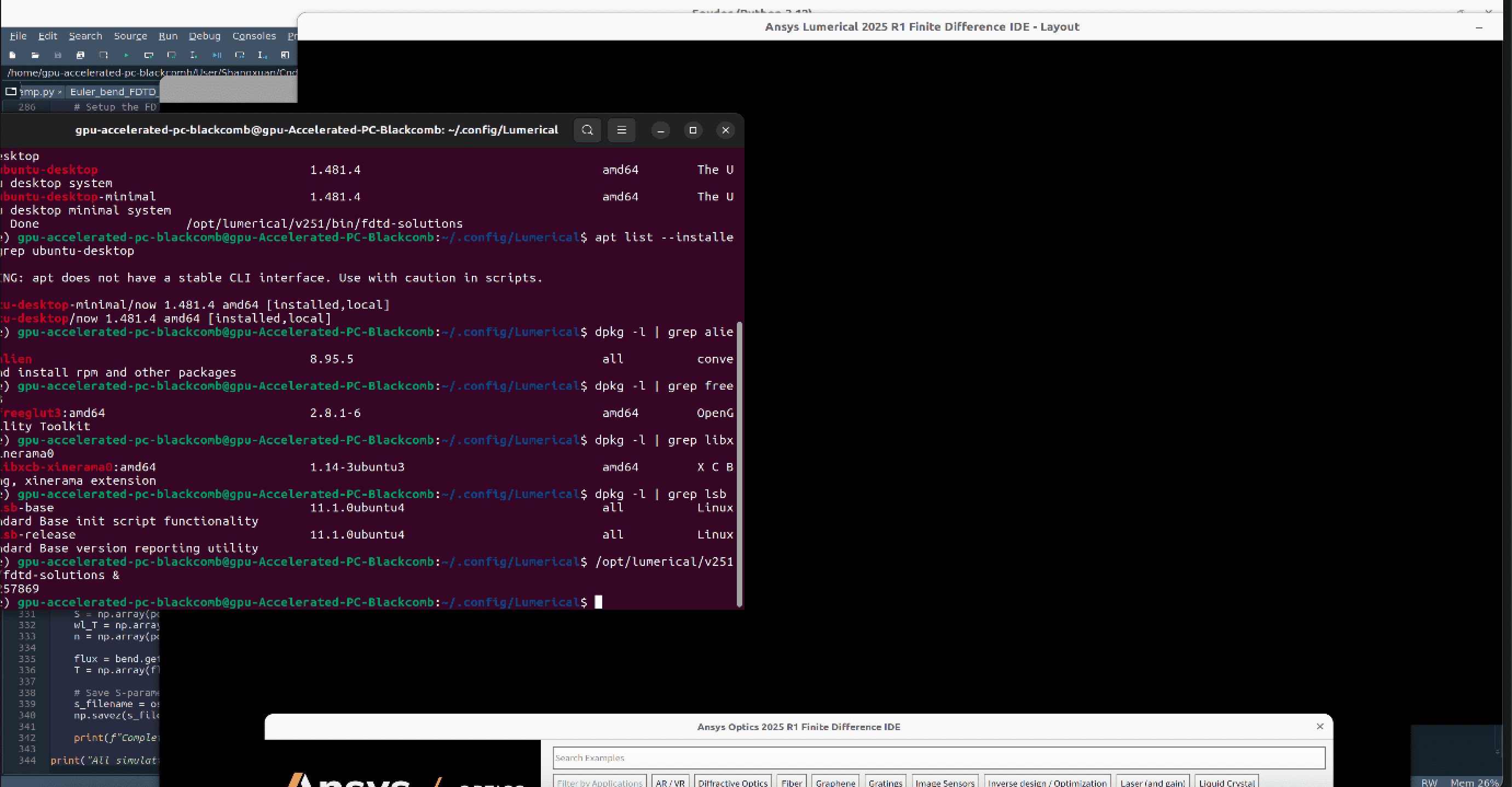Open the Debug menu in Spyder
Viewport: 1512px width, 787px height.
[x=204, y=36]
